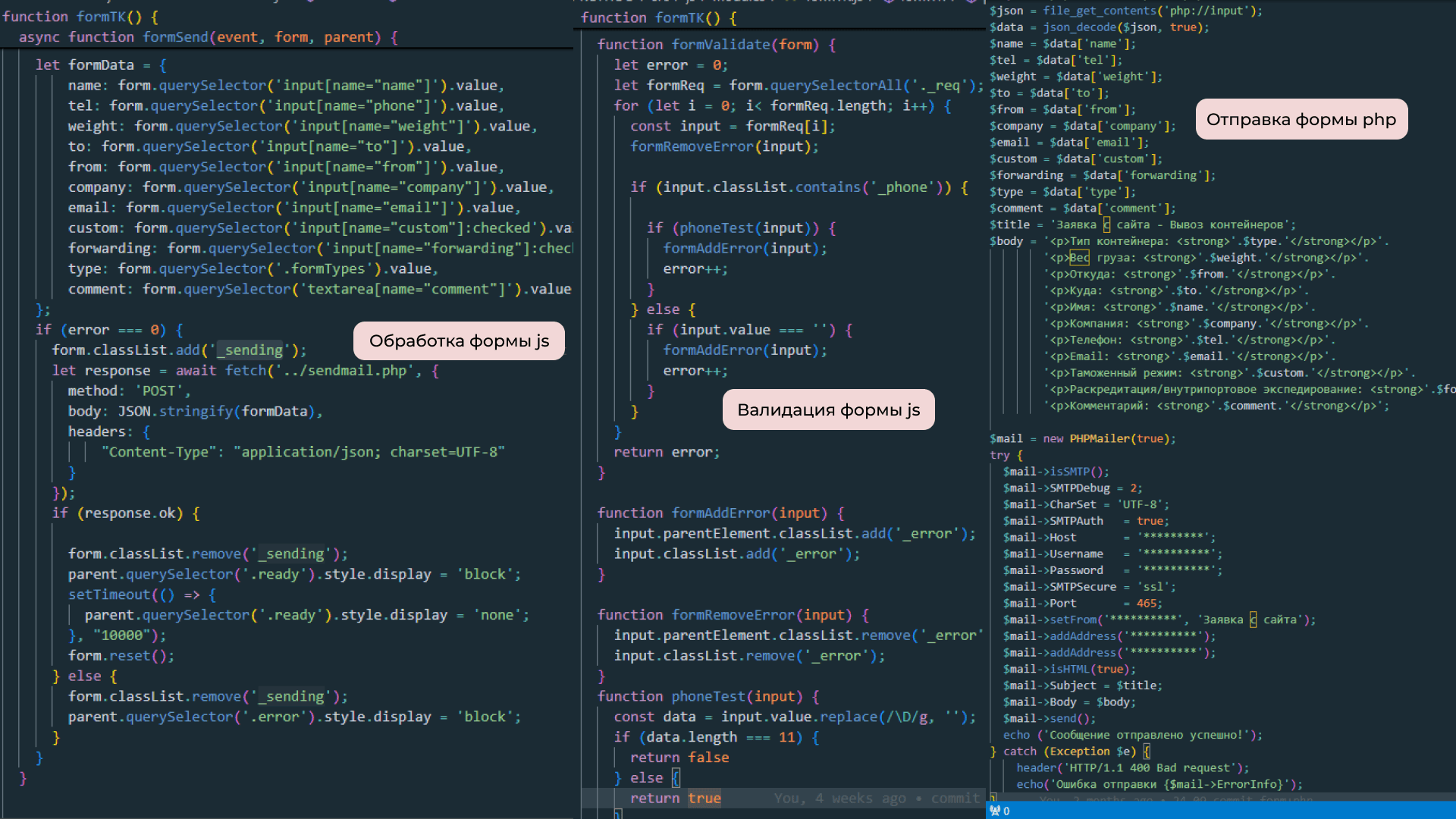The width and height of the screenshot is (1456, 819).
Task: Click the 'company:' querySelector line
Action: click(x=311, y=187)
